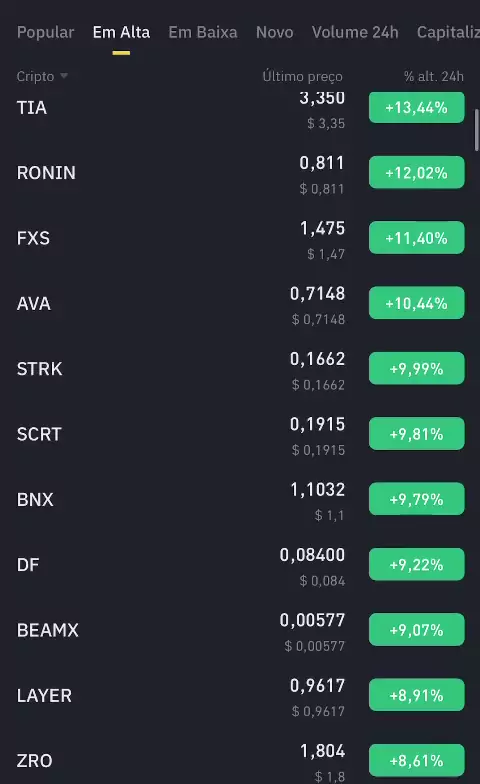Expand the Cripto sort dropdown arrow
The height and width of the screenshot is (784, 480).
pos(64,76)
